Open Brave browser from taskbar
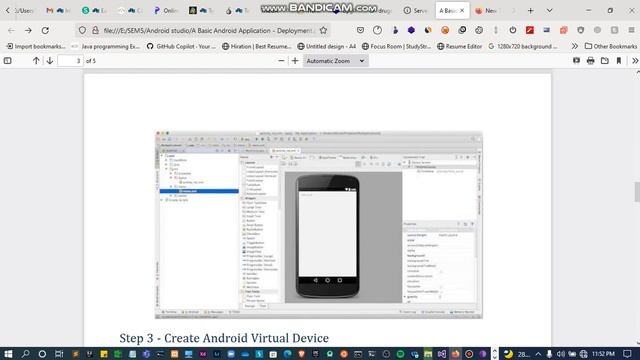 pyautogui.click(x=302, y=354)
